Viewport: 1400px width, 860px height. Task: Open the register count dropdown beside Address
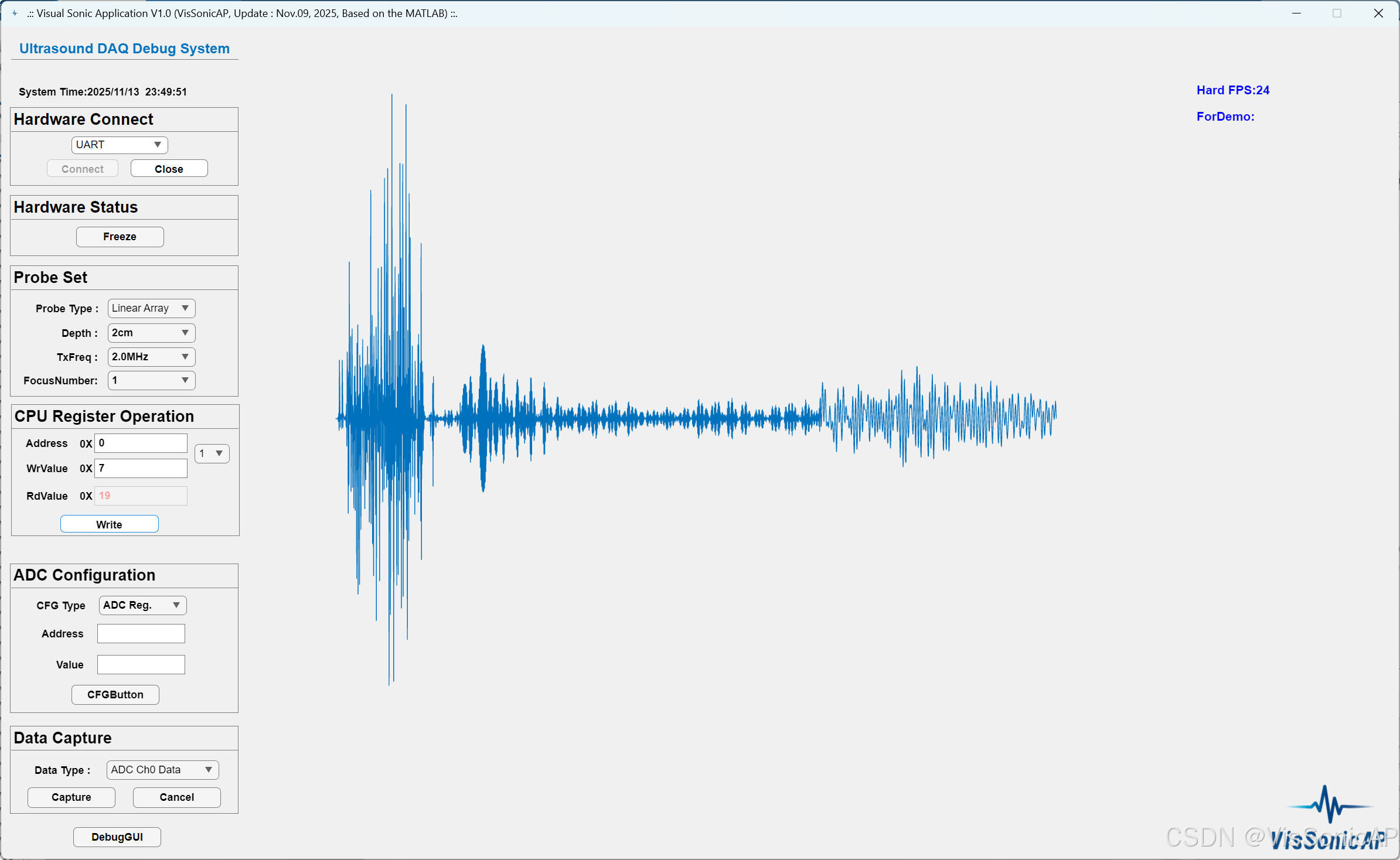point(212,453)
